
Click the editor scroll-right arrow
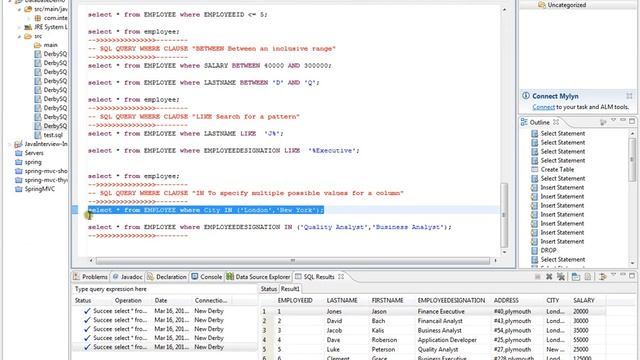pyautogui.click(x=495, y=260)
